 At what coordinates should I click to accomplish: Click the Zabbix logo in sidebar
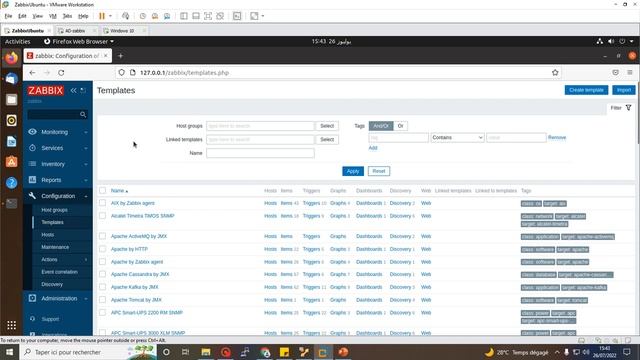point(46,90)
